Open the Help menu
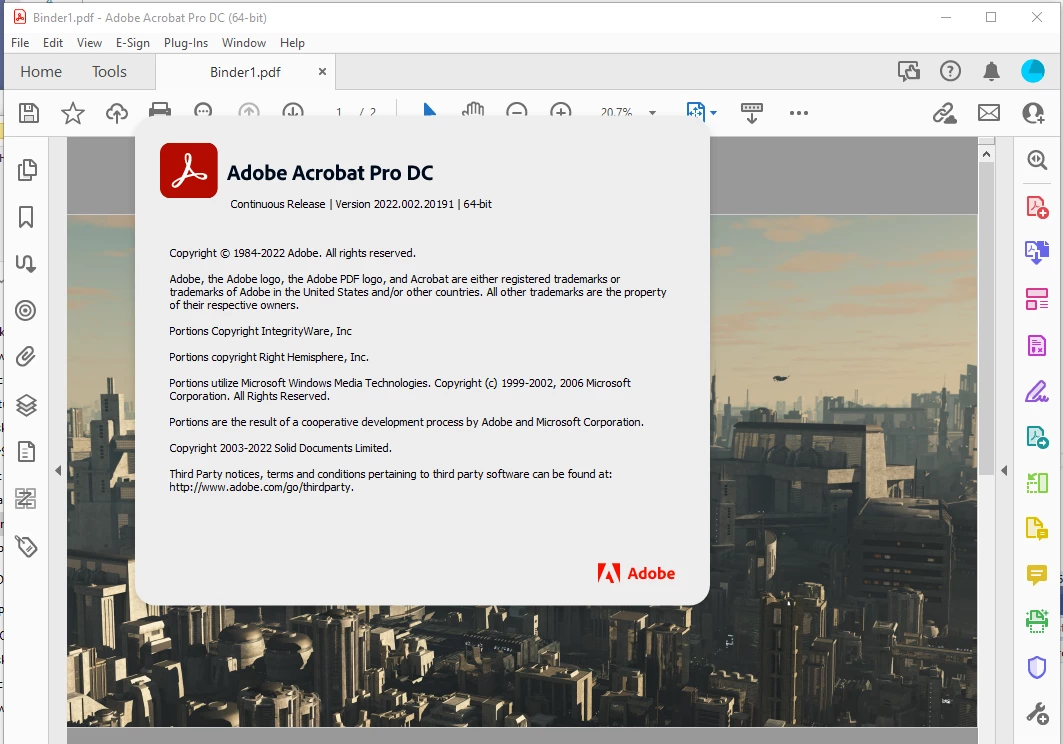 pyautogui.click(x=292, y=43)
